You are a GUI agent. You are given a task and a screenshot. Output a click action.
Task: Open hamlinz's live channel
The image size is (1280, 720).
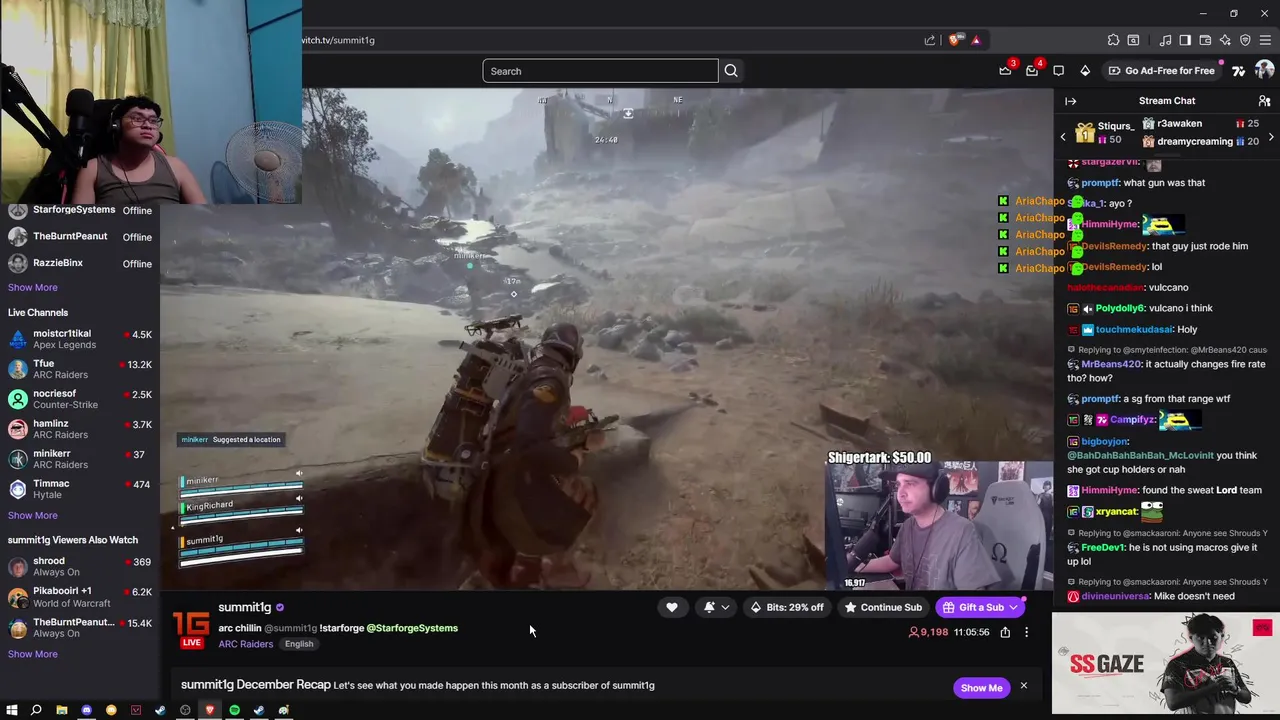[x=80, y=429]
